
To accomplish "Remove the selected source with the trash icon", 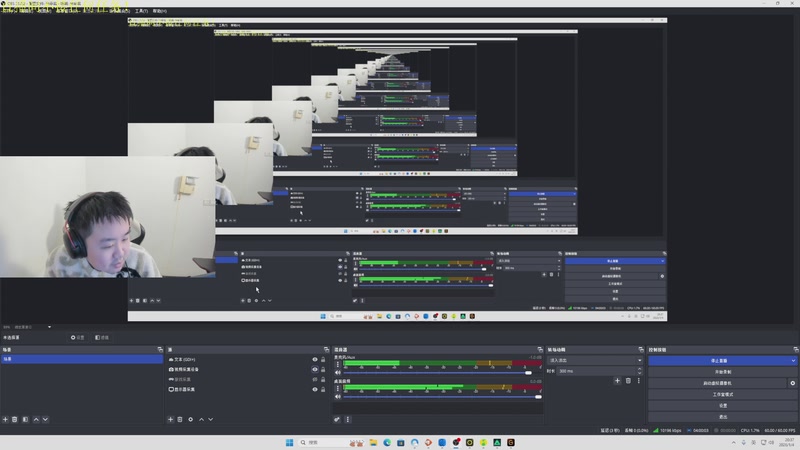I will click(x=180, y=419).
